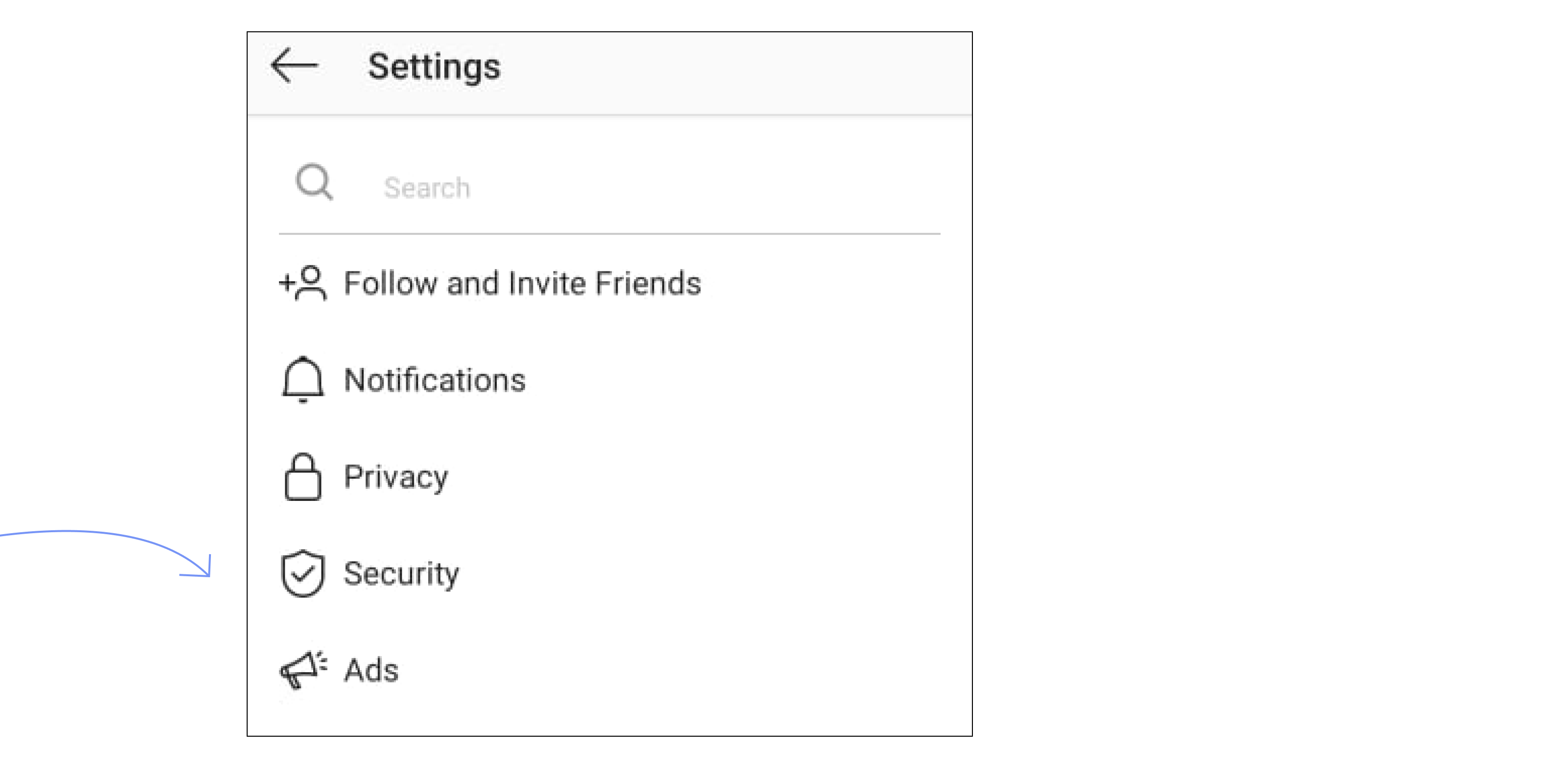Open the Privacy settings

[609, 476]
